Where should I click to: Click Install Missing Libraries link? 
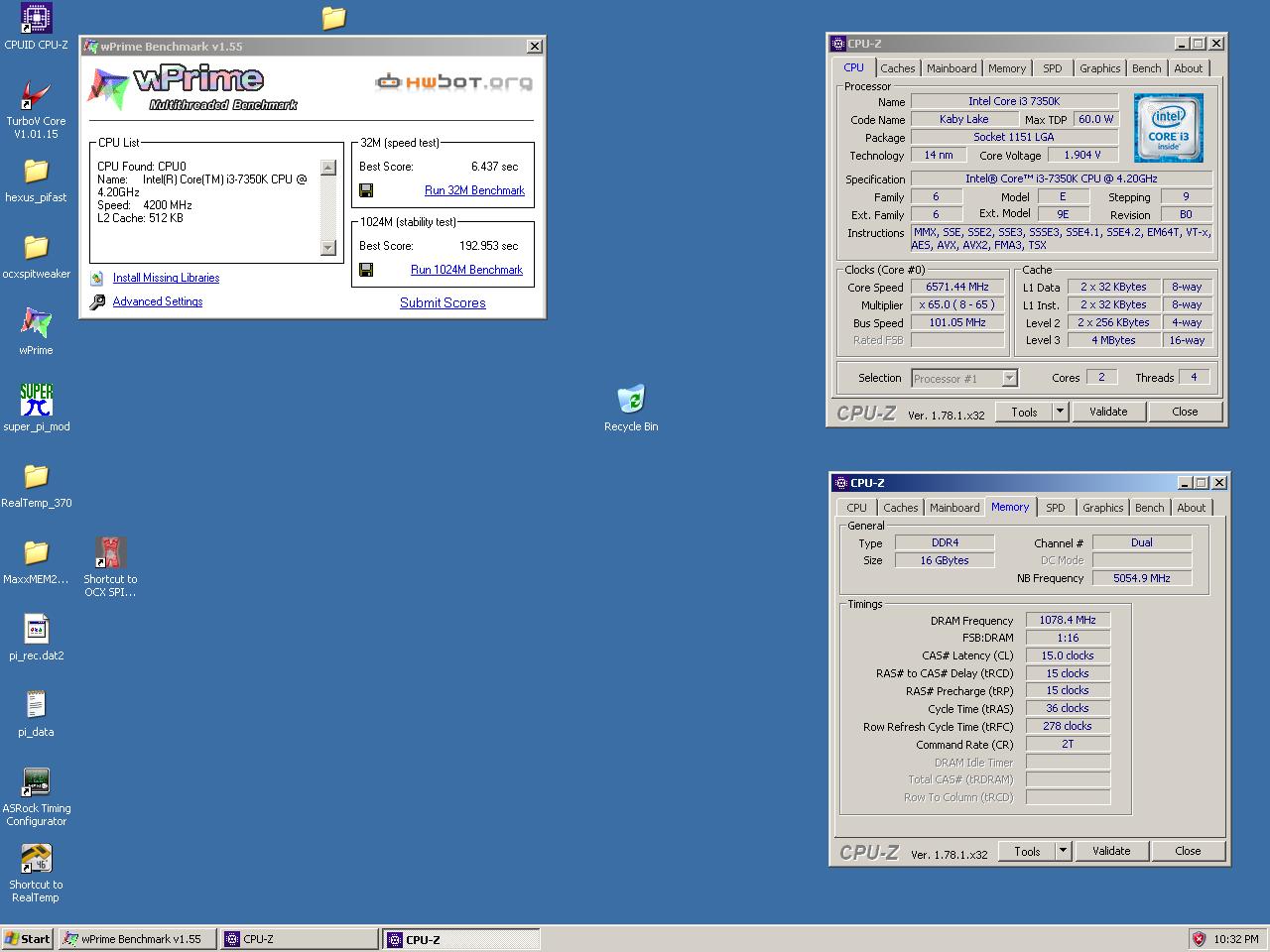166,278
